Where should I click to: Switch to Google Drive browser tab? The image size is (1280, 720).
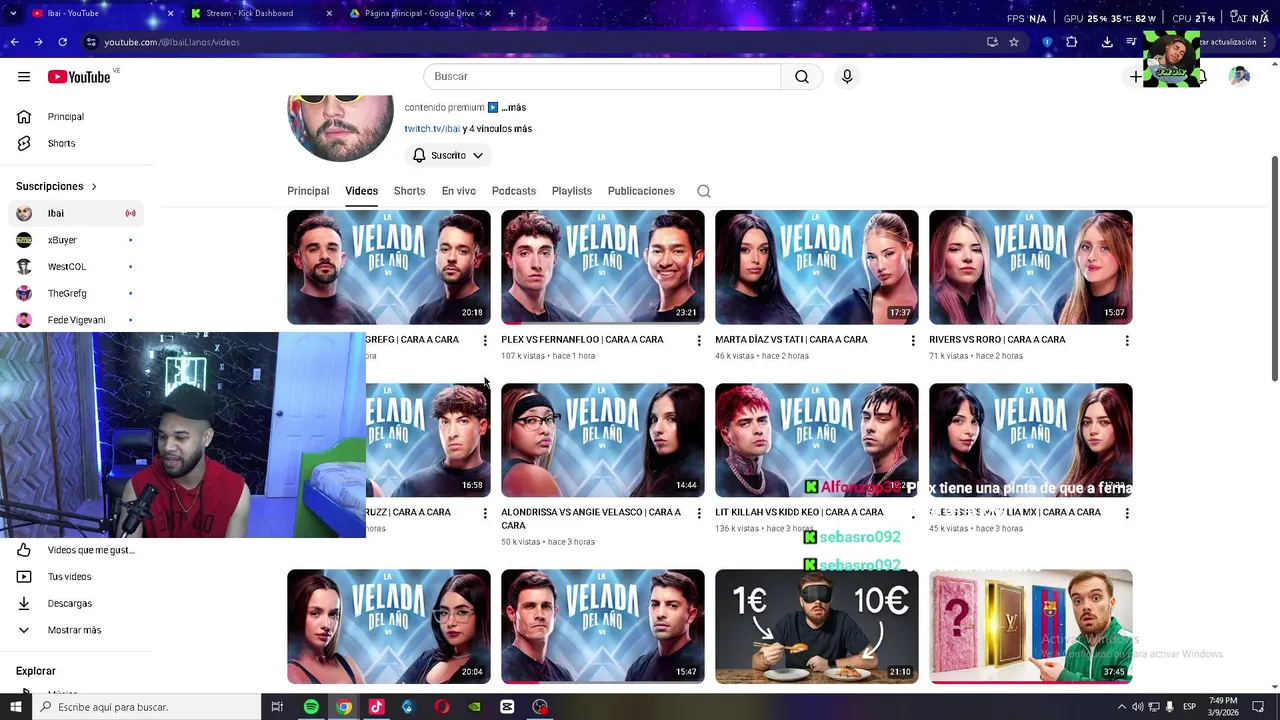[x=420, y=13]
